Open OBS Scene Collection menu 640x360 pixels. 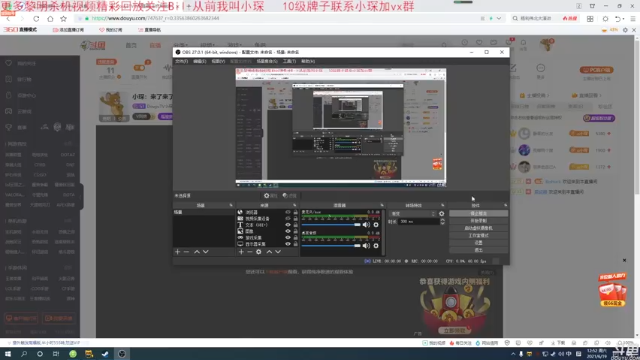point(267,61)
